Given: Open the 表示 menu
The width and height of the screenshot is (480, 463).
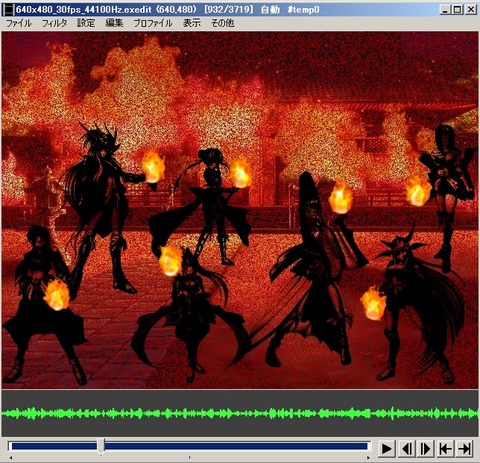Looking at the screenshot, I should pos(192,23).
